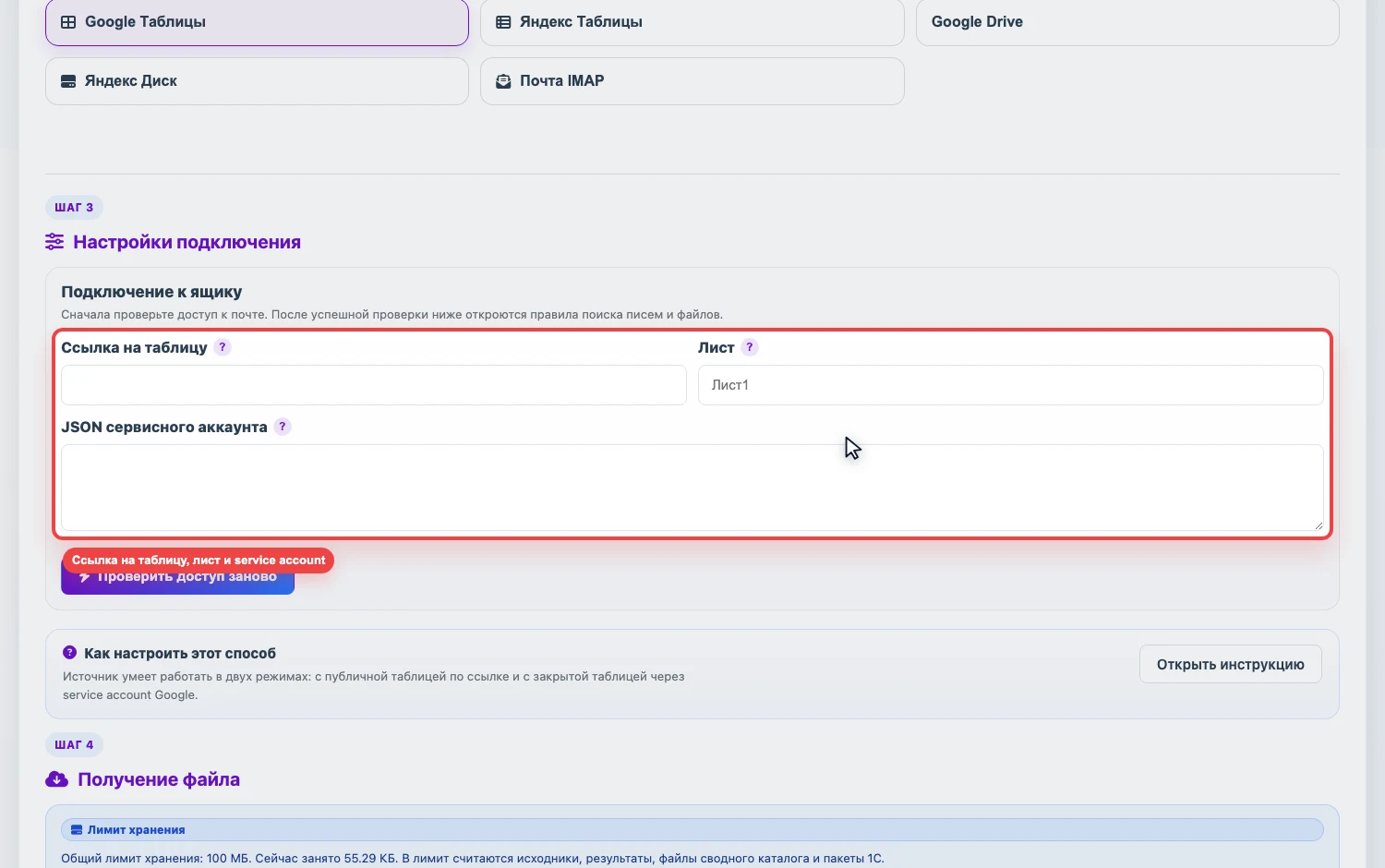1385x868 pixels.
Task: Click the cloud download icon by Получение файла
Action: click(56, 779)
